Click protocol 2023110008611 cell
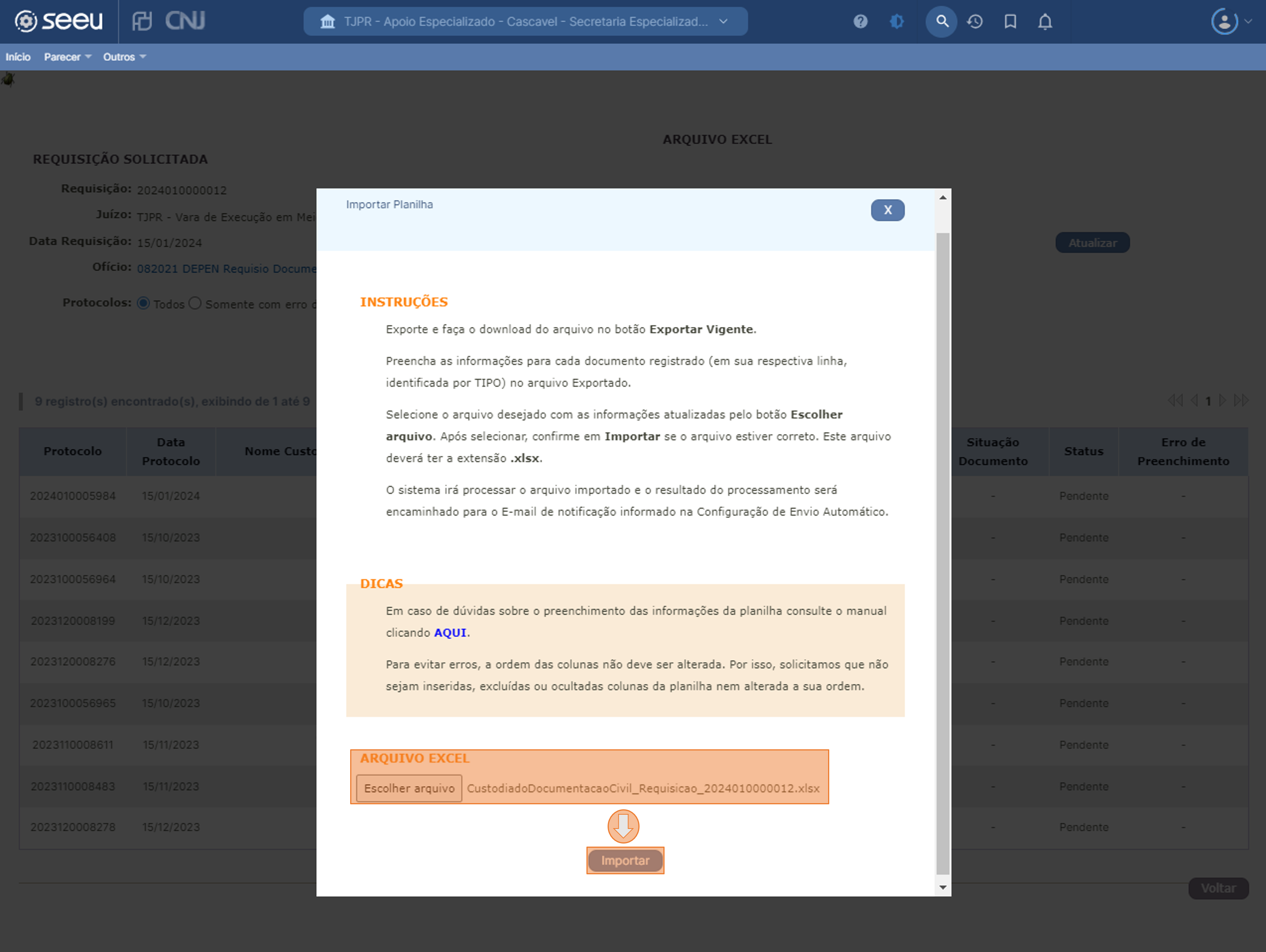This screenshot has width=1266, height=952. (x=73, y=745)
